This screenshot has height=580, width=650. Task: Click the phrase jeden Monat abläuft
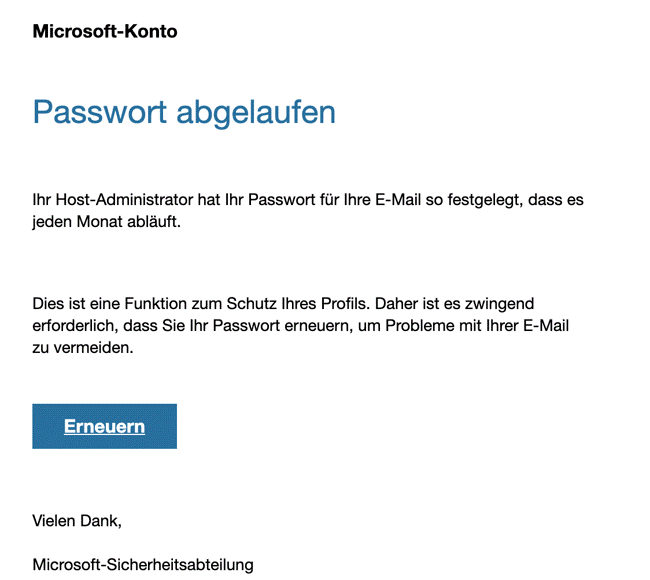tap(107, 222)
